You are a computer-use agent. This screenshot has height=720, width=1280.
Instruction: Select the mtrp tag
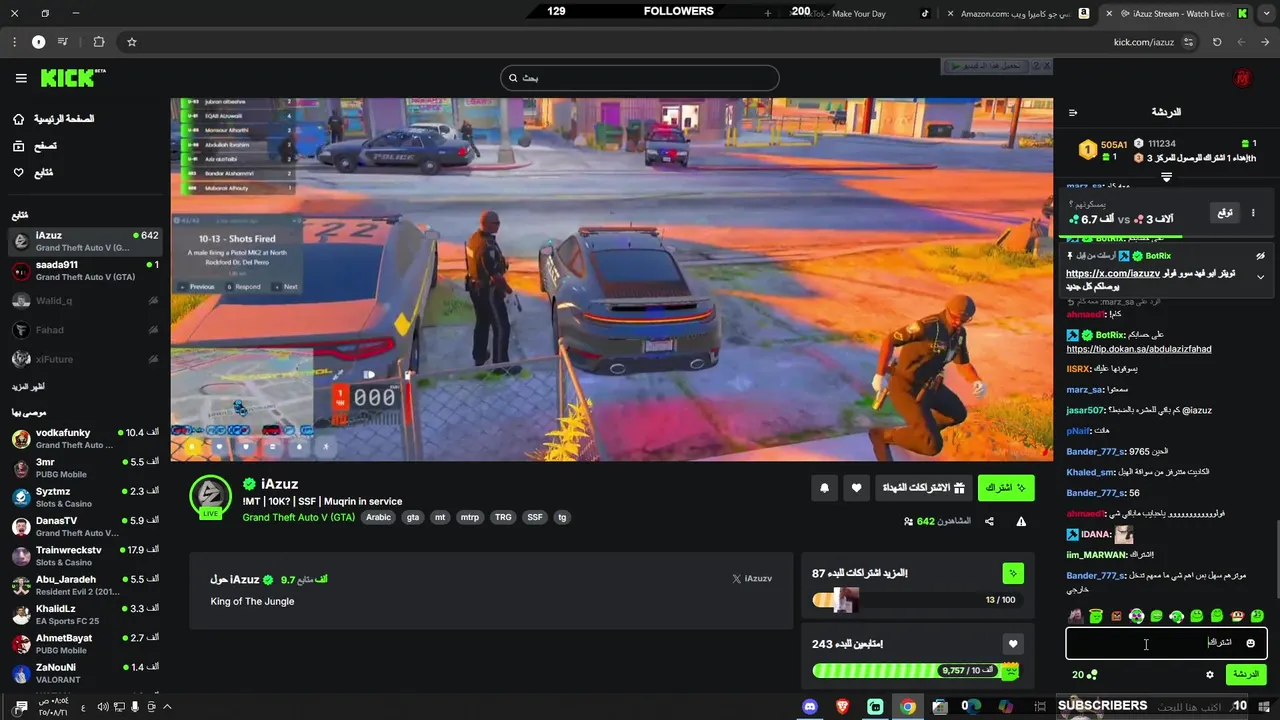coord(469,517)
